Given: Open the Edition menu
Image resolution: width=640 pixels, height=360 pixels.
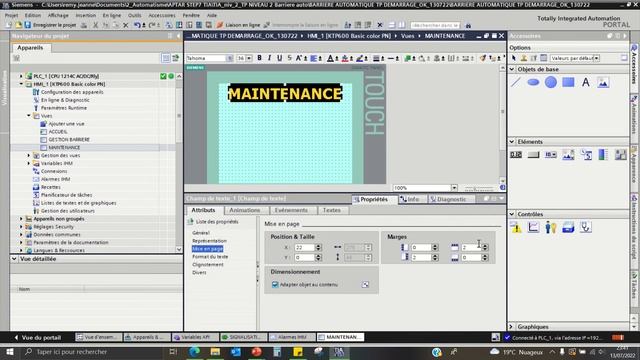Looking at the screenshot, I should click(33, 15).
